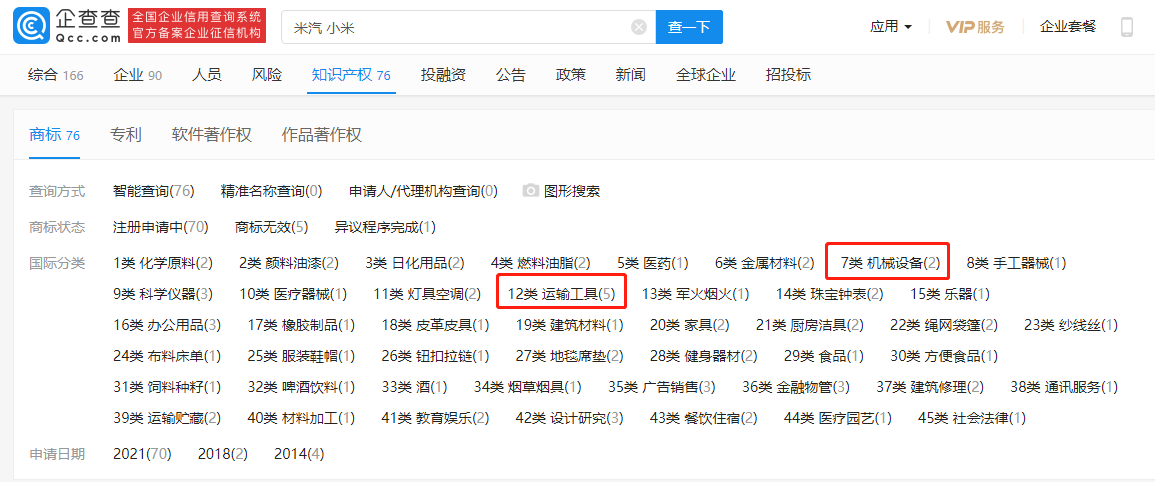1155x482 pixels.
Task: Select the 知识产权 76 tab
Action: point(351,74)
